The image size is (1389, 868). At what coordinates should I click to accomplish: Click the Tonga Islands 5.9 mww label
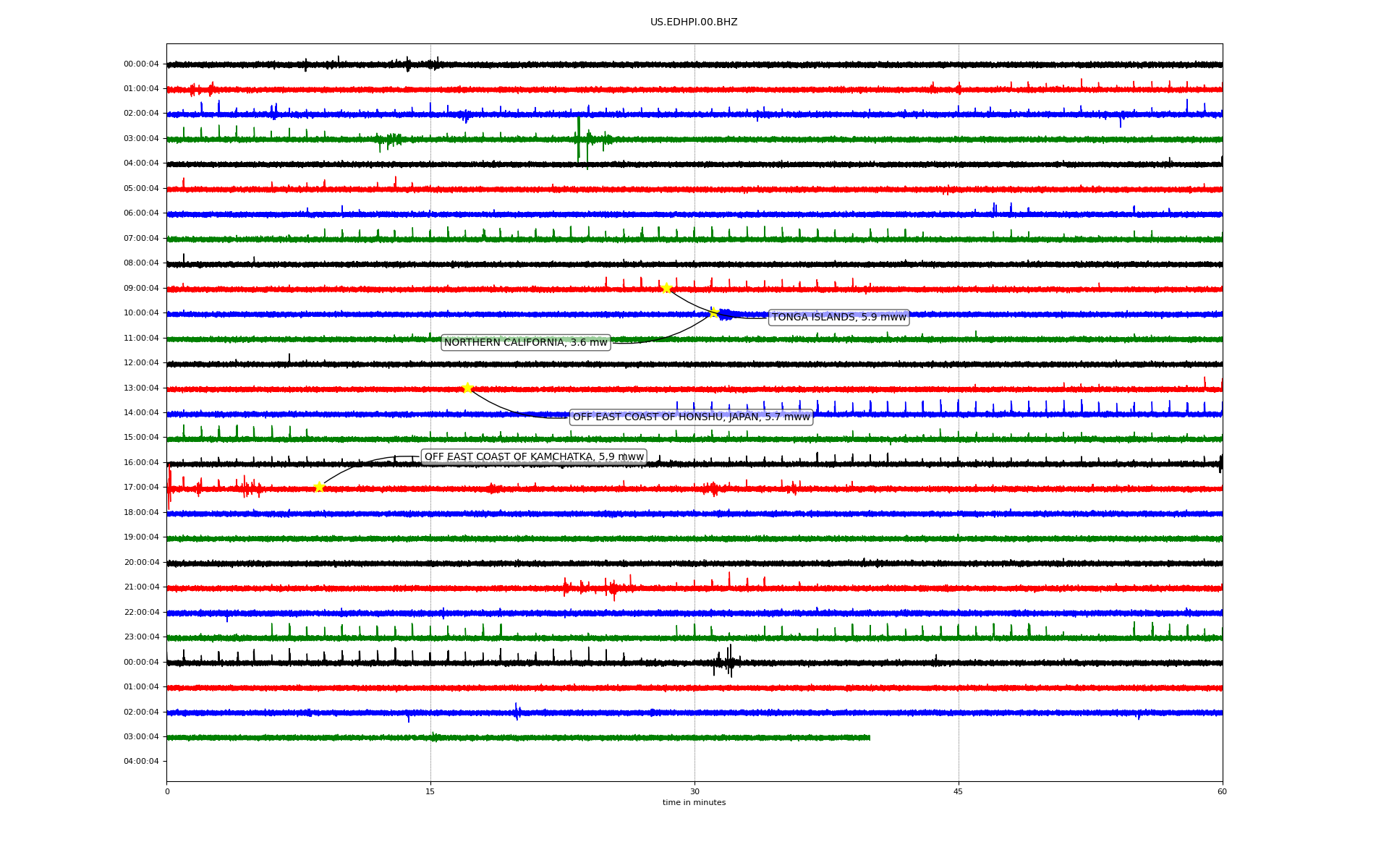coord(838,318)
